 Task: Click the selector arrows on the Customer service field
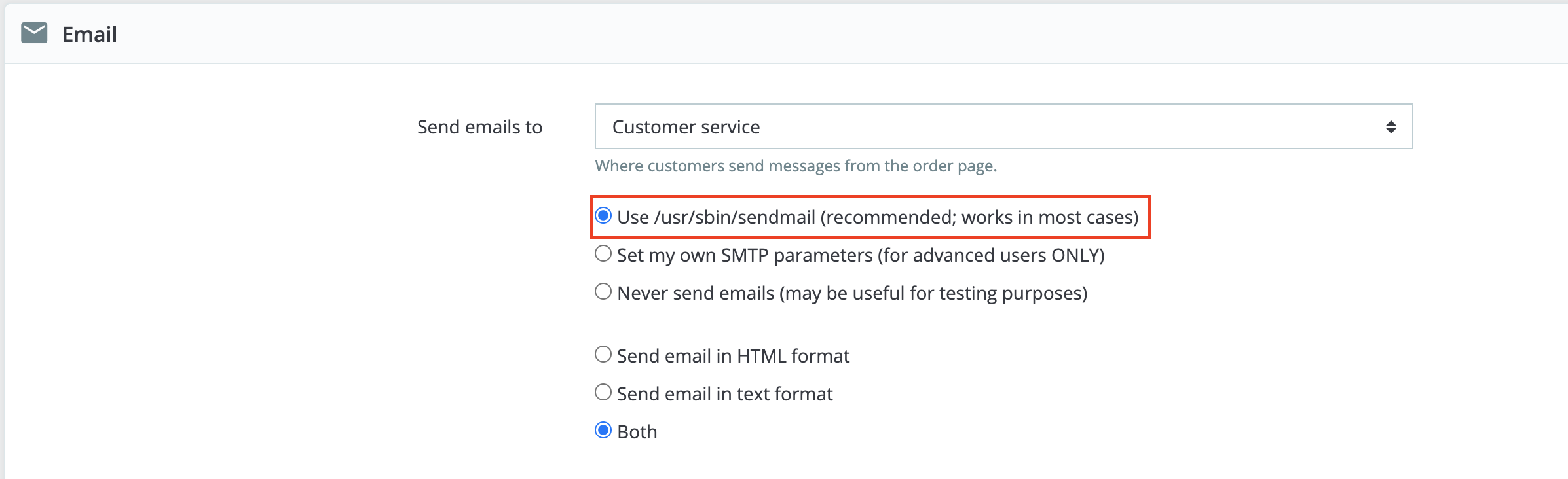click(x=1391, y=126)
